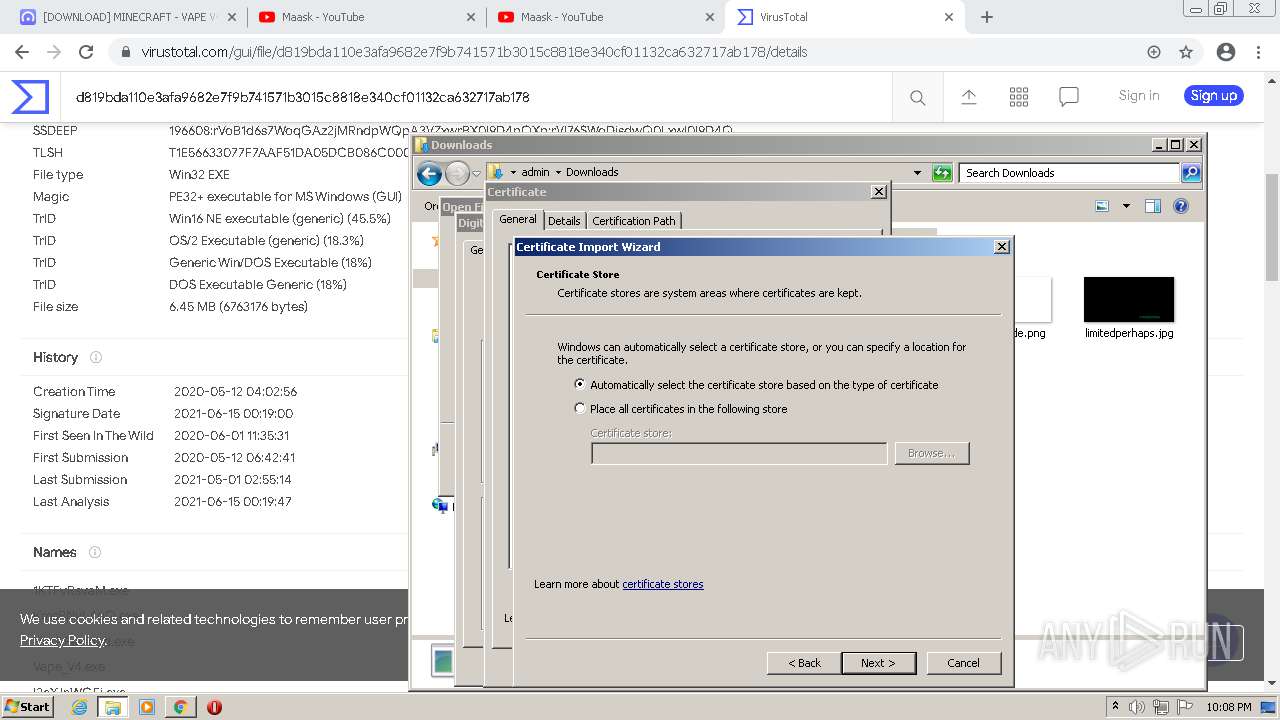
Task: Open the Privacy Policy link
Action: 62,640
